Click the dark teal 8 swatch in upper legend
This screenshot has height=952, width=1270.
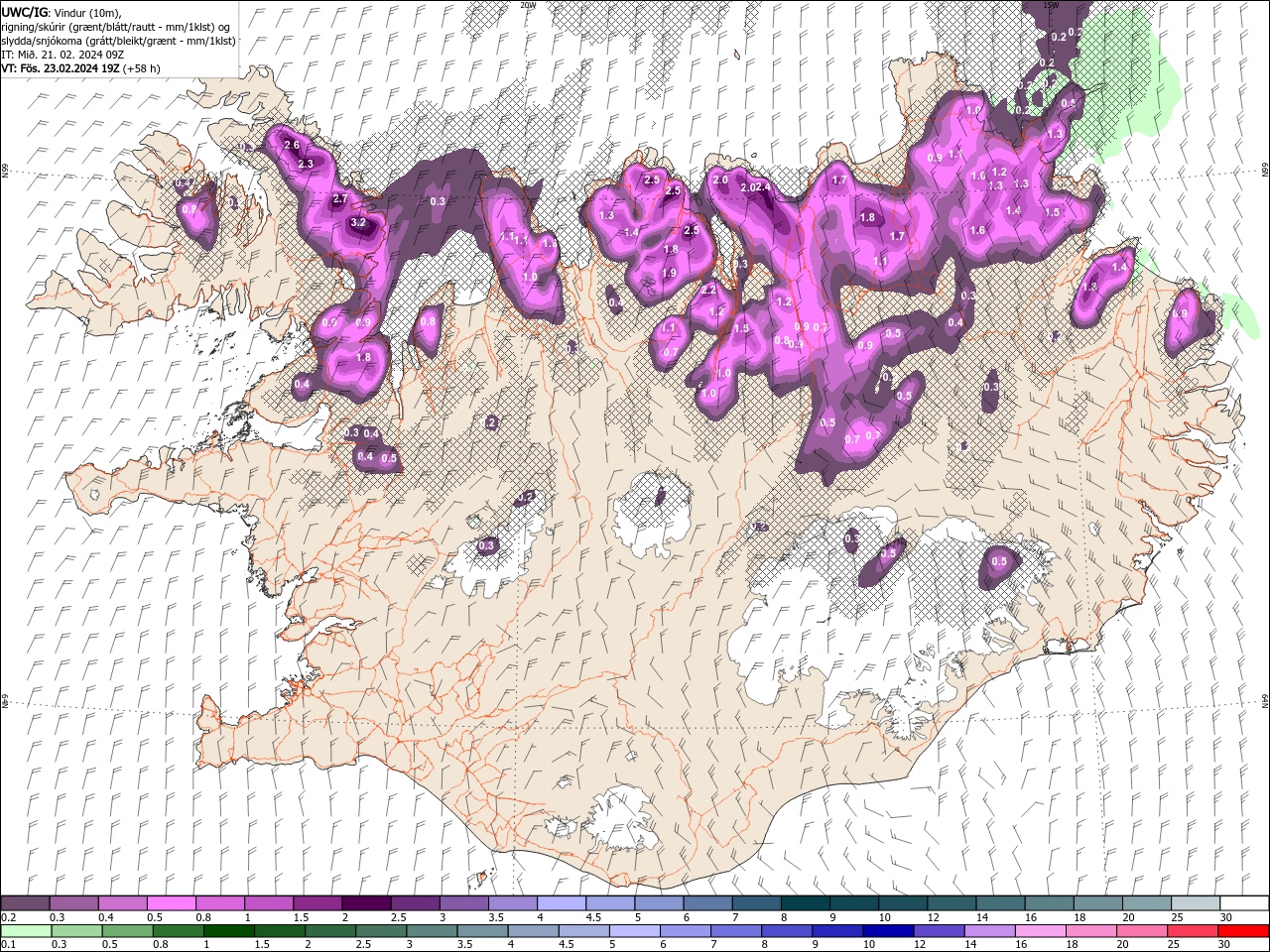805,903
